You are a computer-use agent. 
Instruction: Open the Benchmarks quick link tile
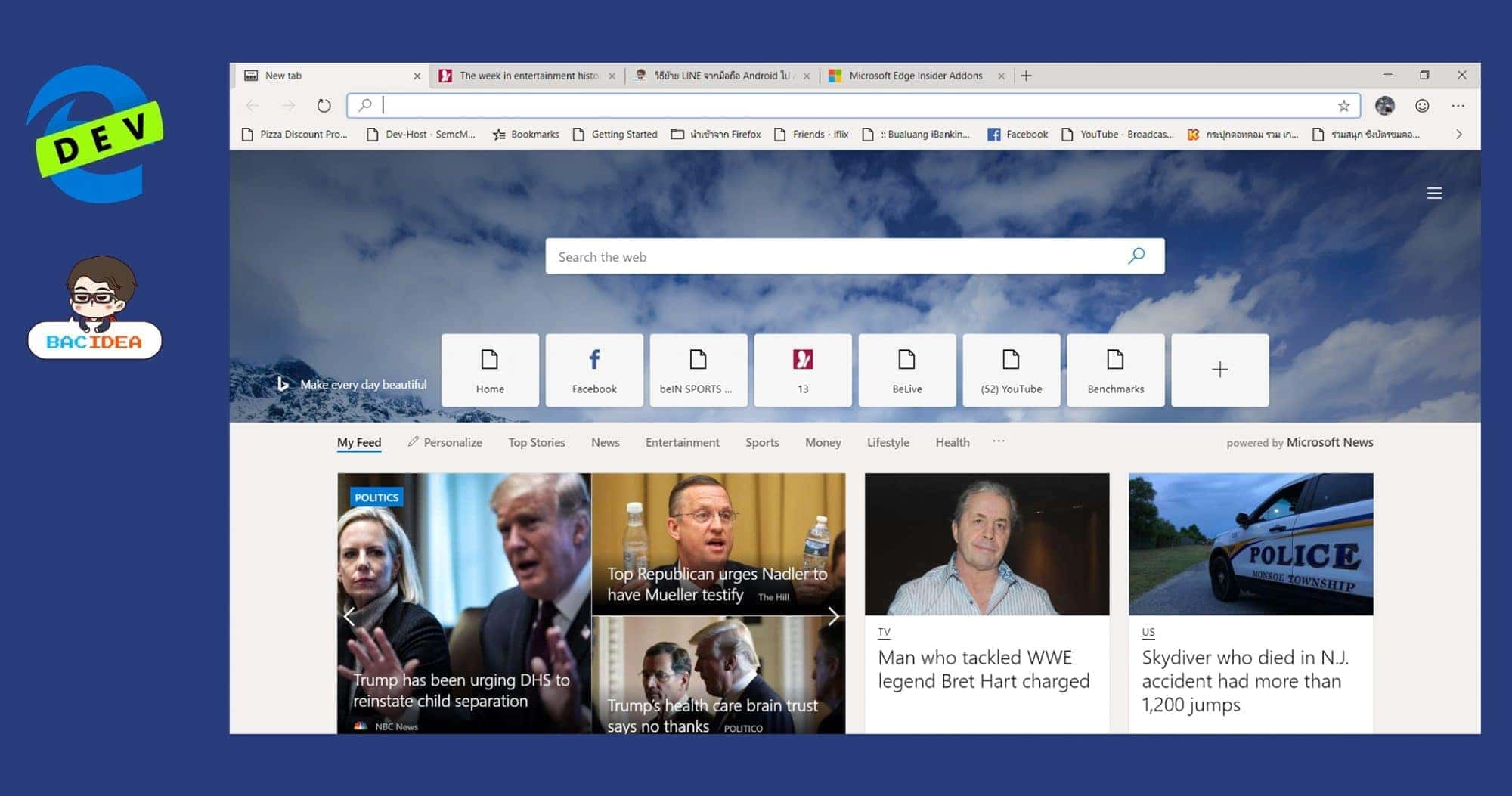coord(1116,370)
